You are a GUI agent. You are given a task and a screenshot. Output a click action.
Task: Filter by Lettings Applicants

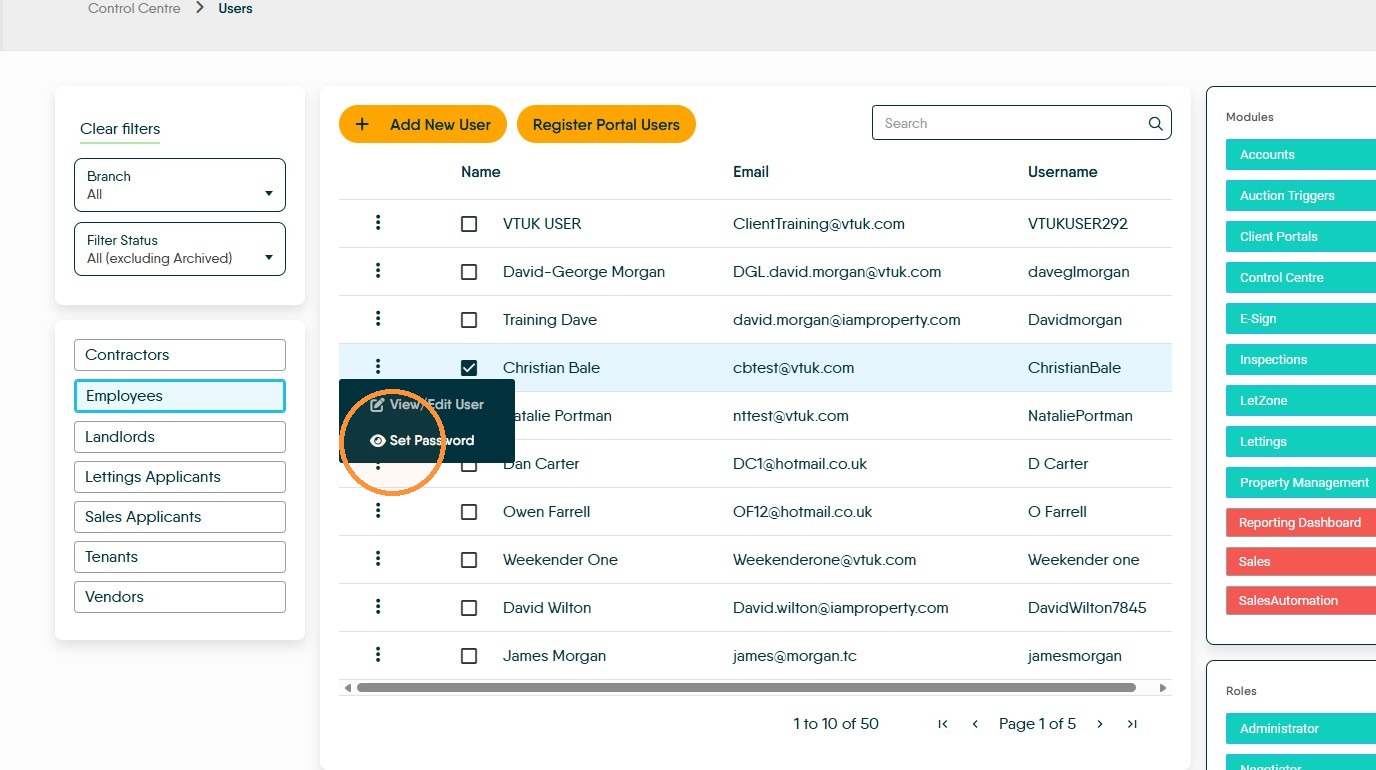(180, 477)
